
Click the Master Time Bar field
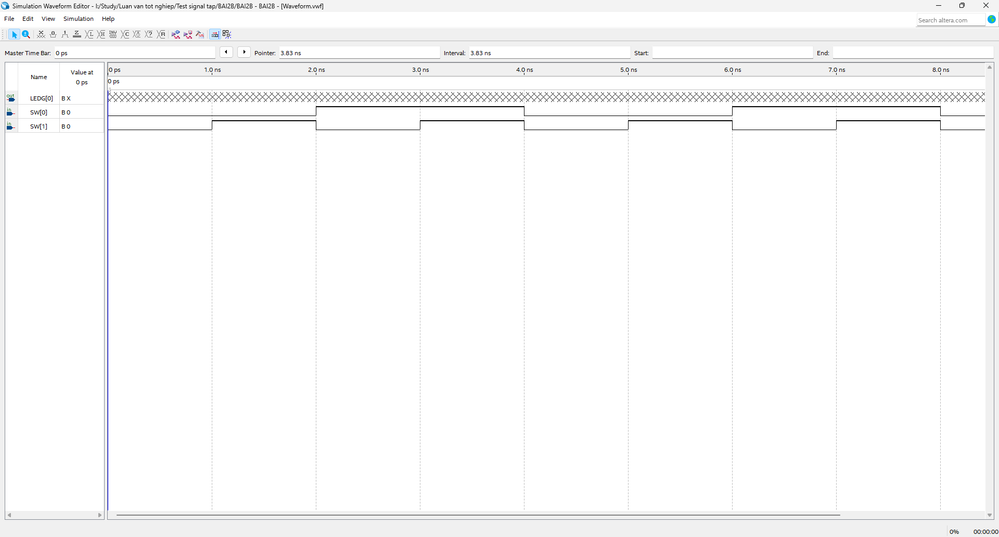pyautogui.click(x=134, y=53)
